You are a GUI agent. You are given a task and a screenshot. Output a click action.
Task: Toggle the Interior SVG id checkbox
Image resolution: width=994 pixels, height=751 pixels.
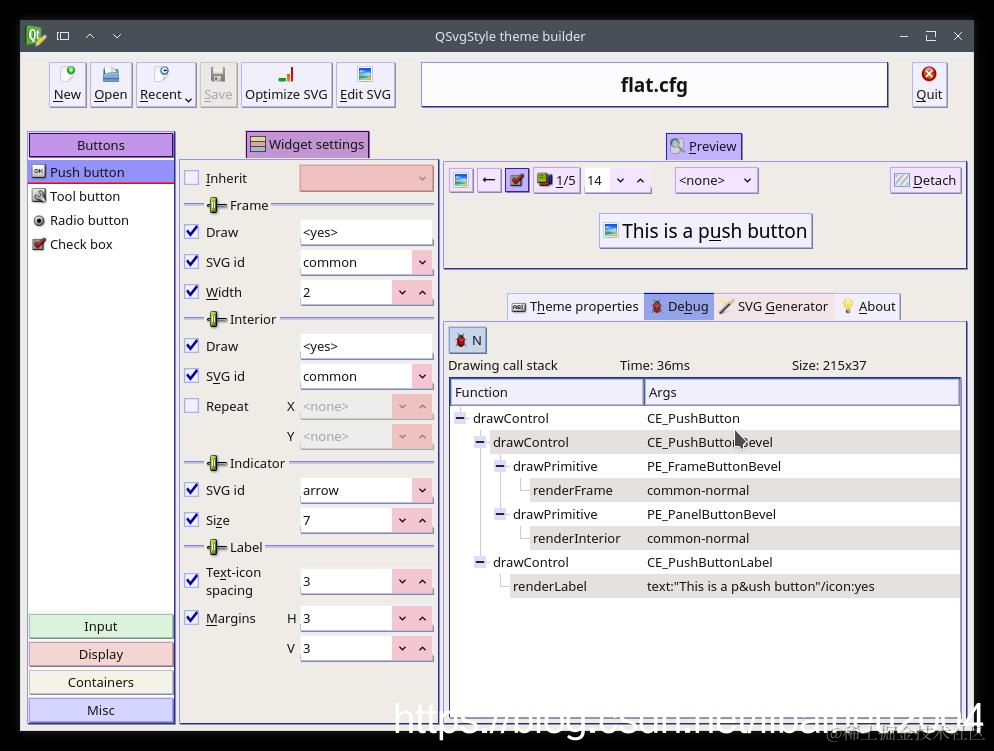pyautogui.click(x=191, y=375)
